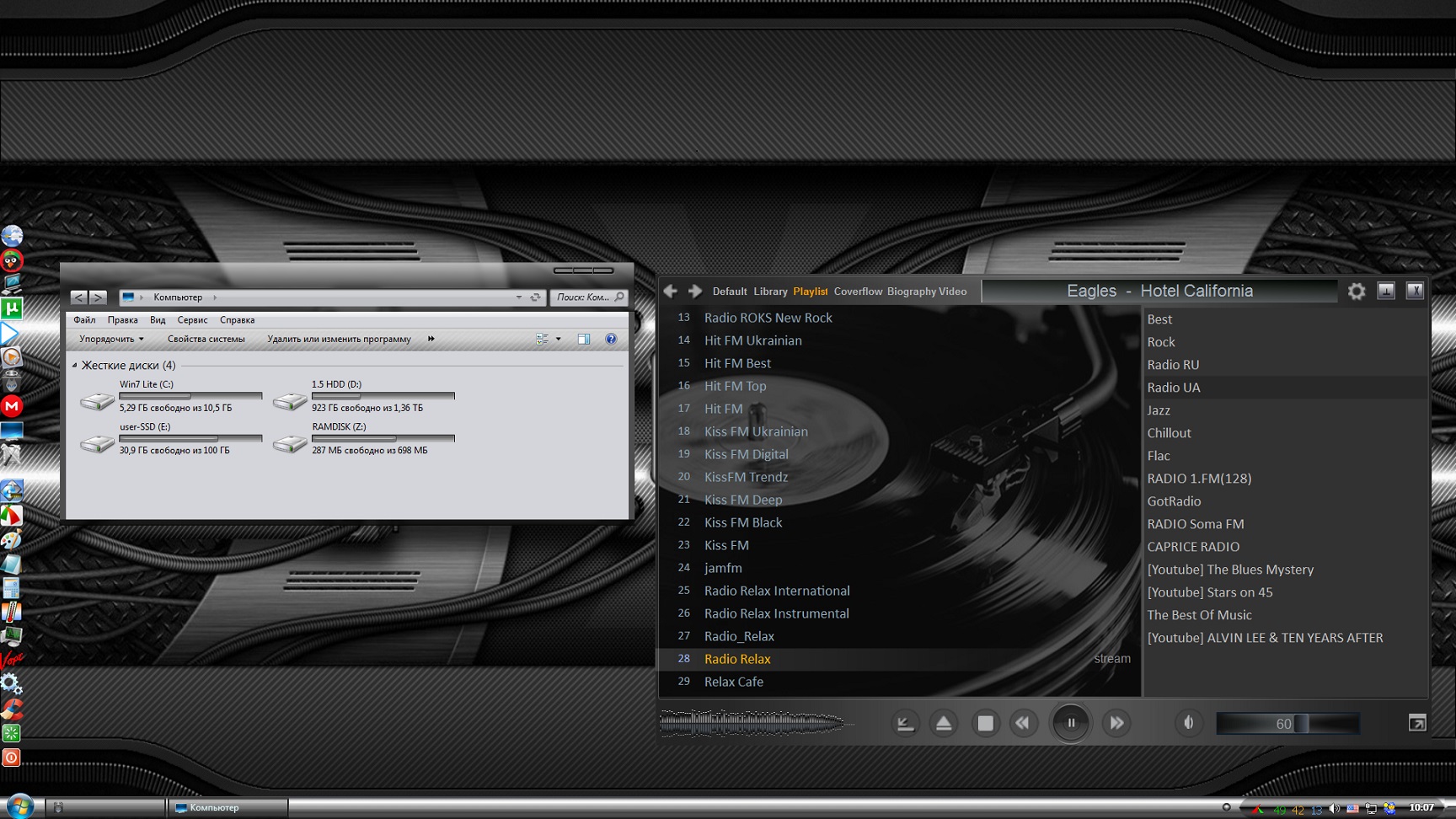Mute the player volume speaker icon
Image resolution: width=1456 pixels, height=819 pixels.
click(x=1188, y=723)
